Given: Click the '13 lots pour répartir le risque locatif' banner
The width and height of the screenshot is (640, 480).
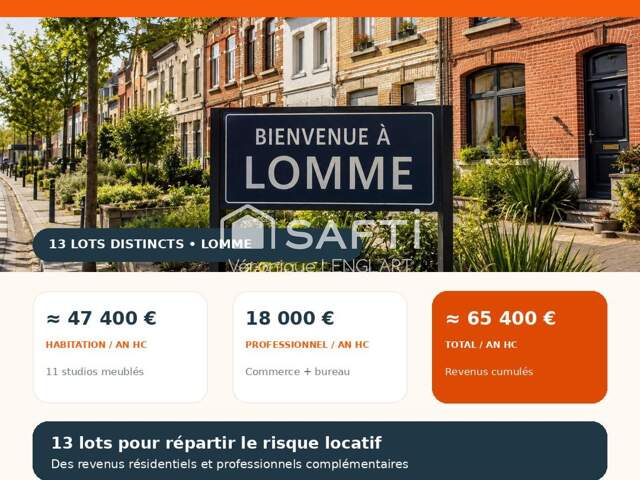Looking at the screenshot, I should [x=320, y=451].
